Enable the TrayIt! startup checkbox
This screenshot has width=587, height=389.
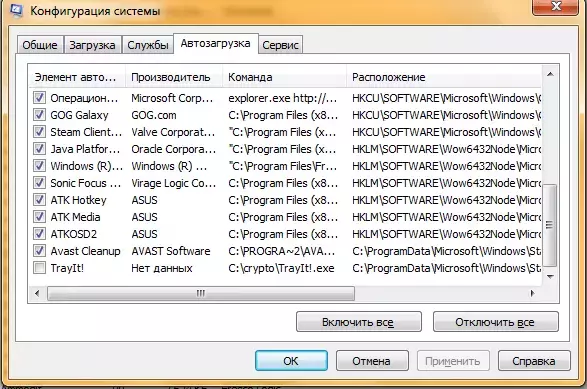[39, 268]
